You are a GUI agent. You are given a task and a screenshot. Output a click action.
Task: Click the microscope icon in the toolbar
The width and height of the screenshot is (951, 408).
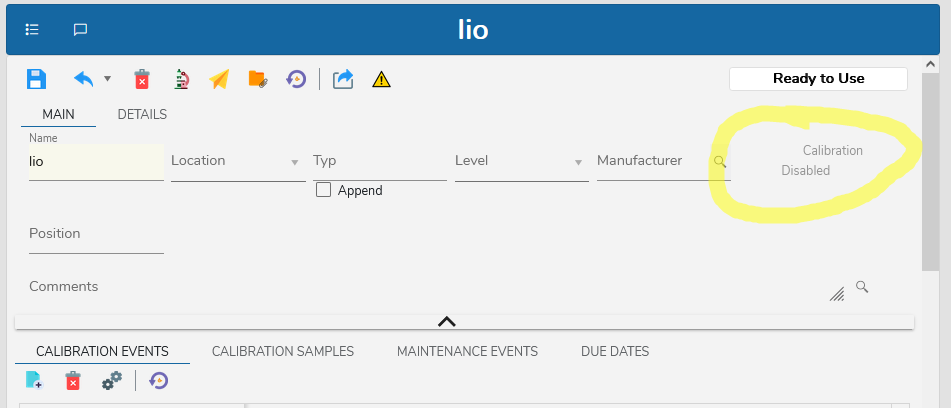coord(182,79)
